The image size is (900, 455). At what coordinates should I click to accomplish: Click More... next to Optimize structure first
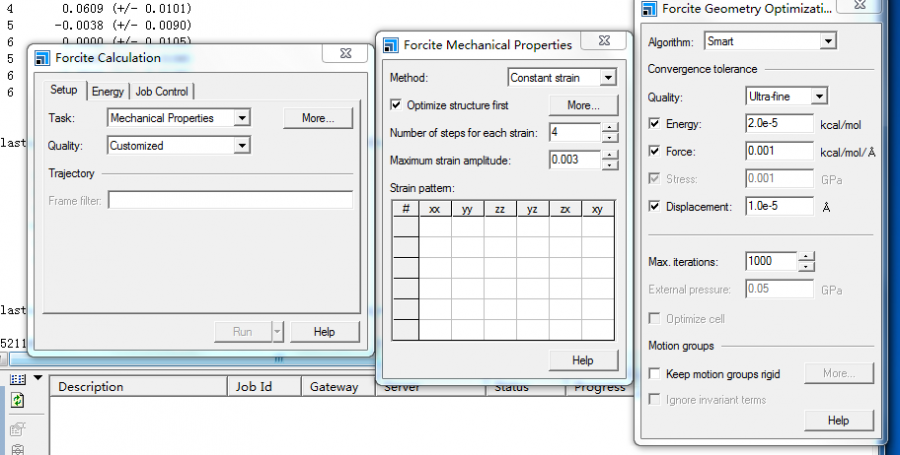coord(584,106)
